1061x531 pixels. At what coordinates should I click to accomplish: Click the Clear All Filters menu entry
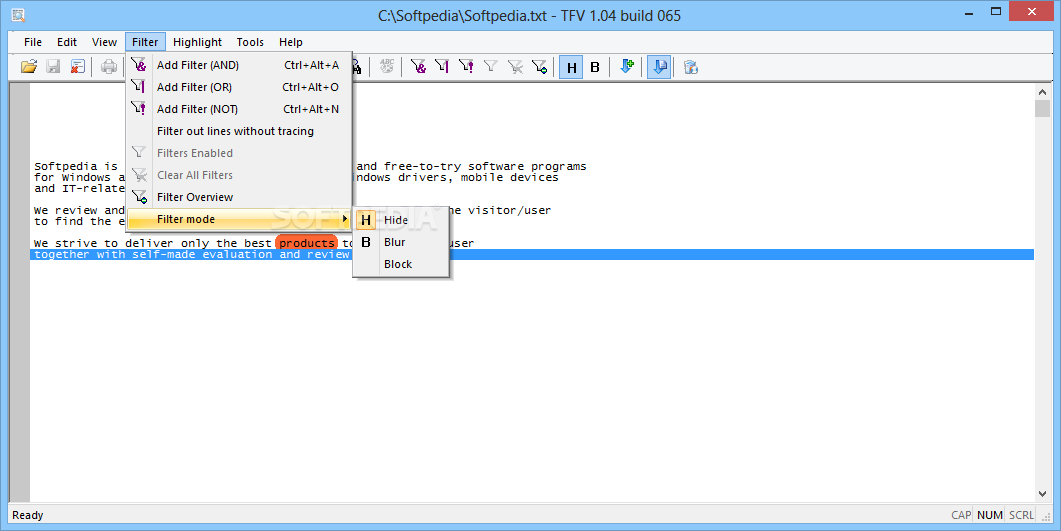239,175
